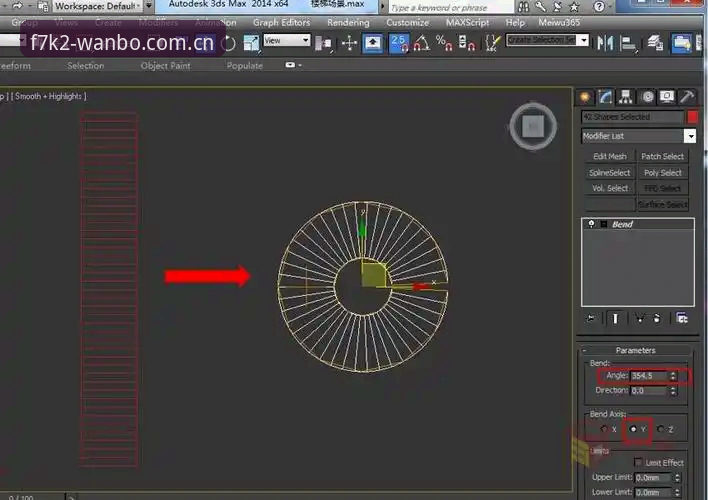Open the Manage Layers icon
This screenshot has height=500, width=708.
[x=655, y=43]
